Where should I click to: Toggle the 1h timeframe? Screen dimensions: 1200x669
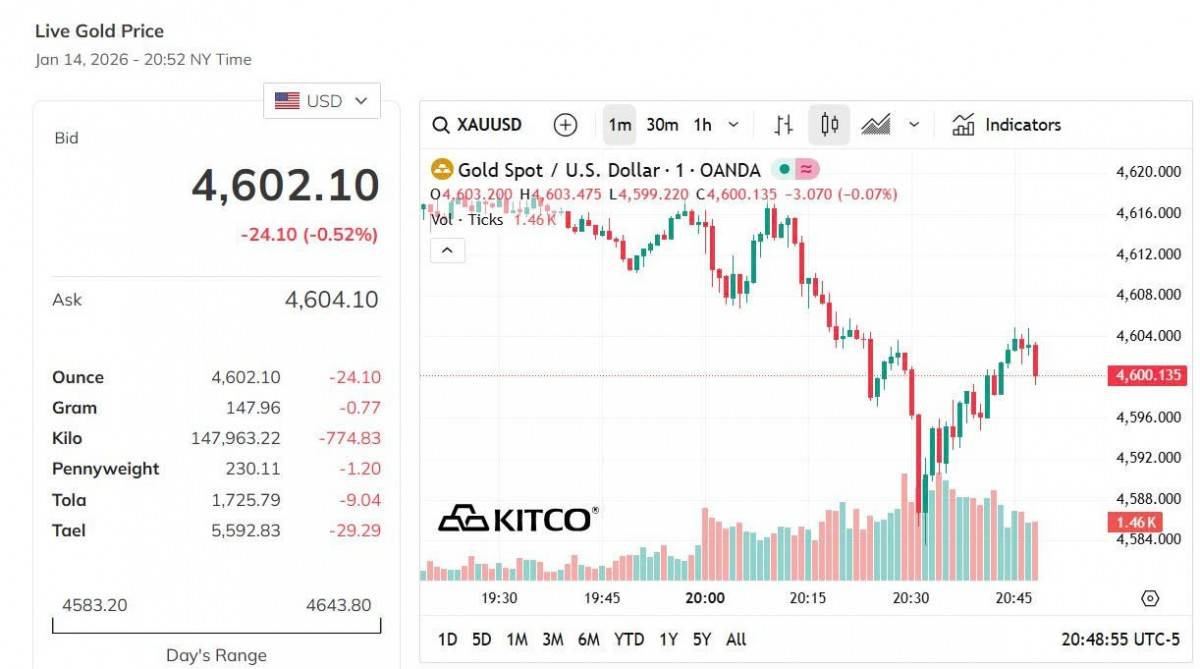tap(703, 125)
